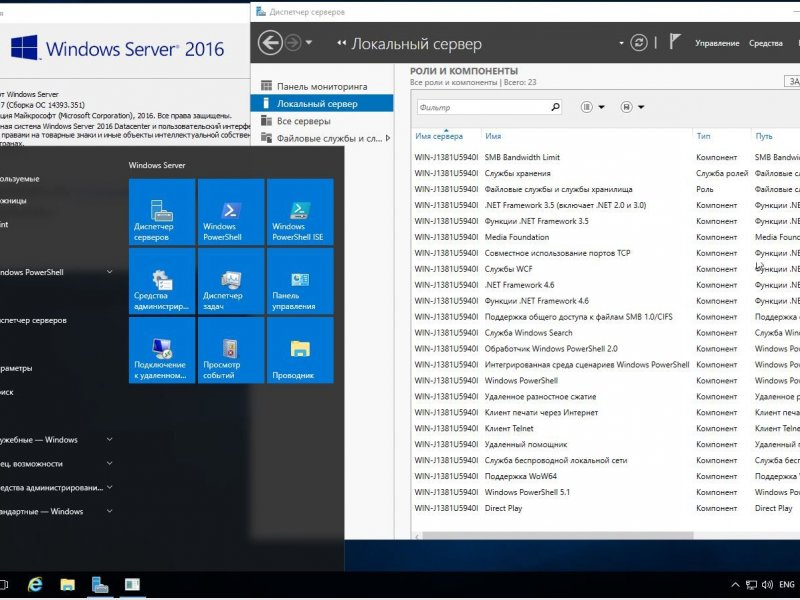The height and width of the screenshot is (600, 800).
Task: Expand the Служебные — Windows group
Action: tap(109, 439)
